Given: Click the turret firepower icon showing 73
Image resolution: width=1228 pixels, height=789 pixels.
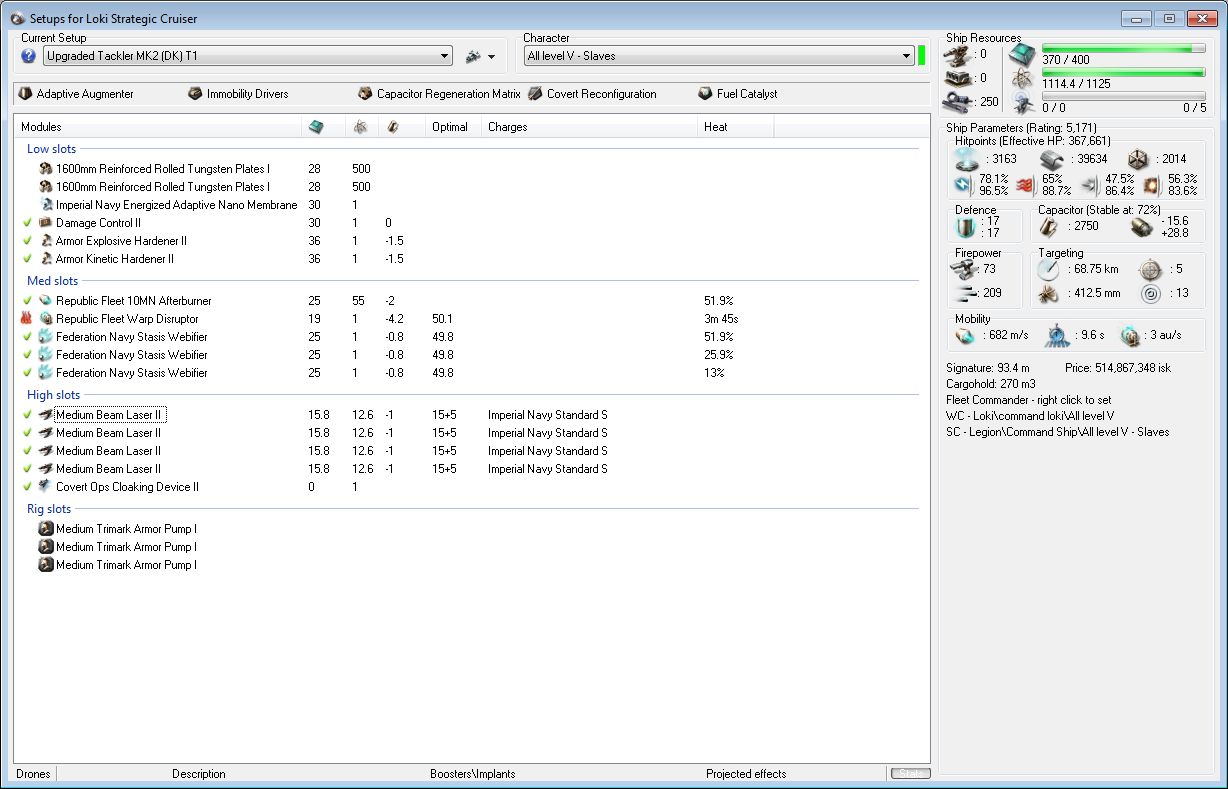Looking at the screenshot, I should (x=964, y=269).
